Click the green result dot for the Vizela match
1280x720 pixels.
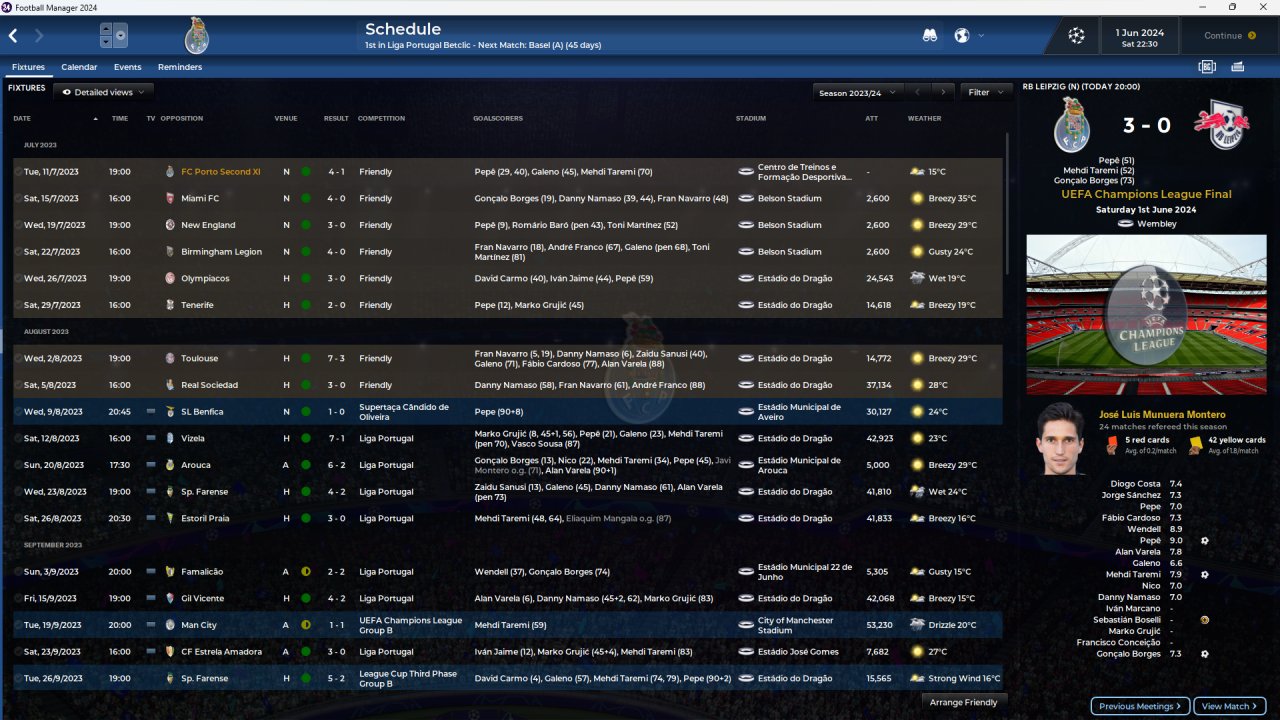pos(305,438)
